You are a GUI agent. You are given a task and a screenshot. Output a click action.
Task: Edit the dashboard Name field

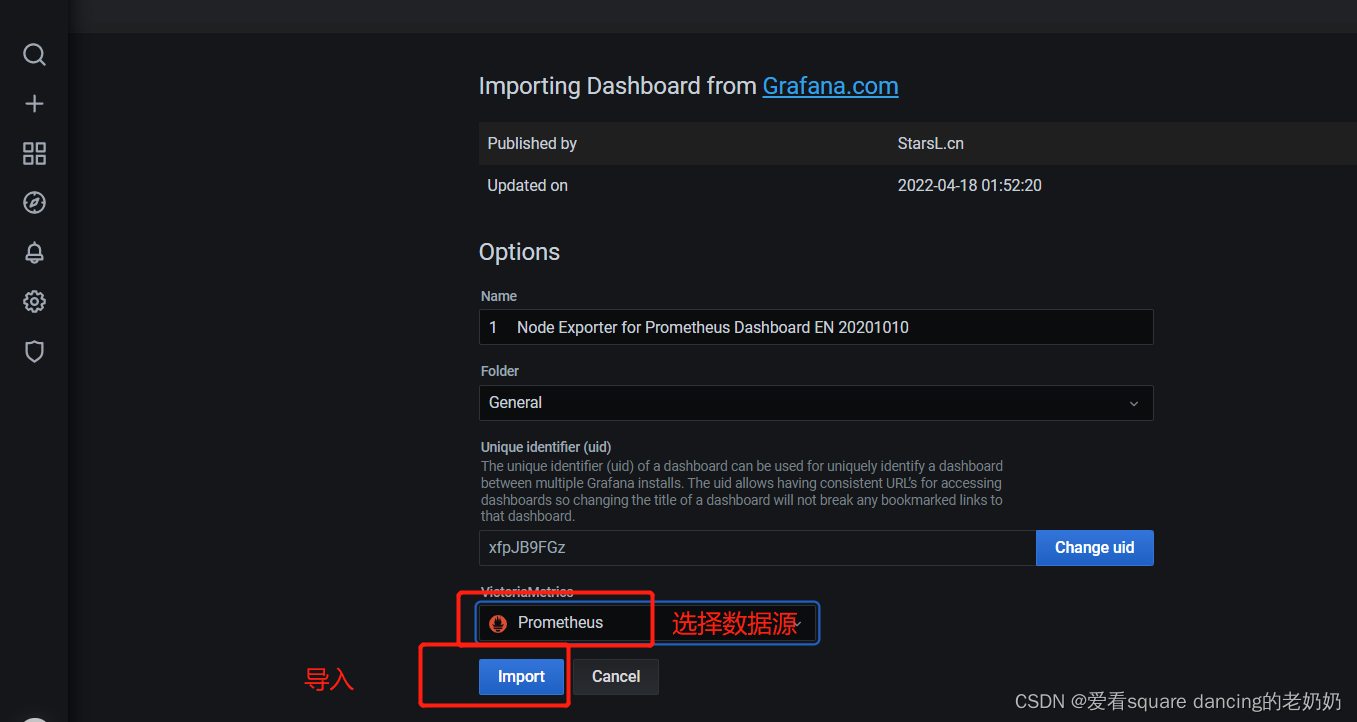[x=816, y=327]
